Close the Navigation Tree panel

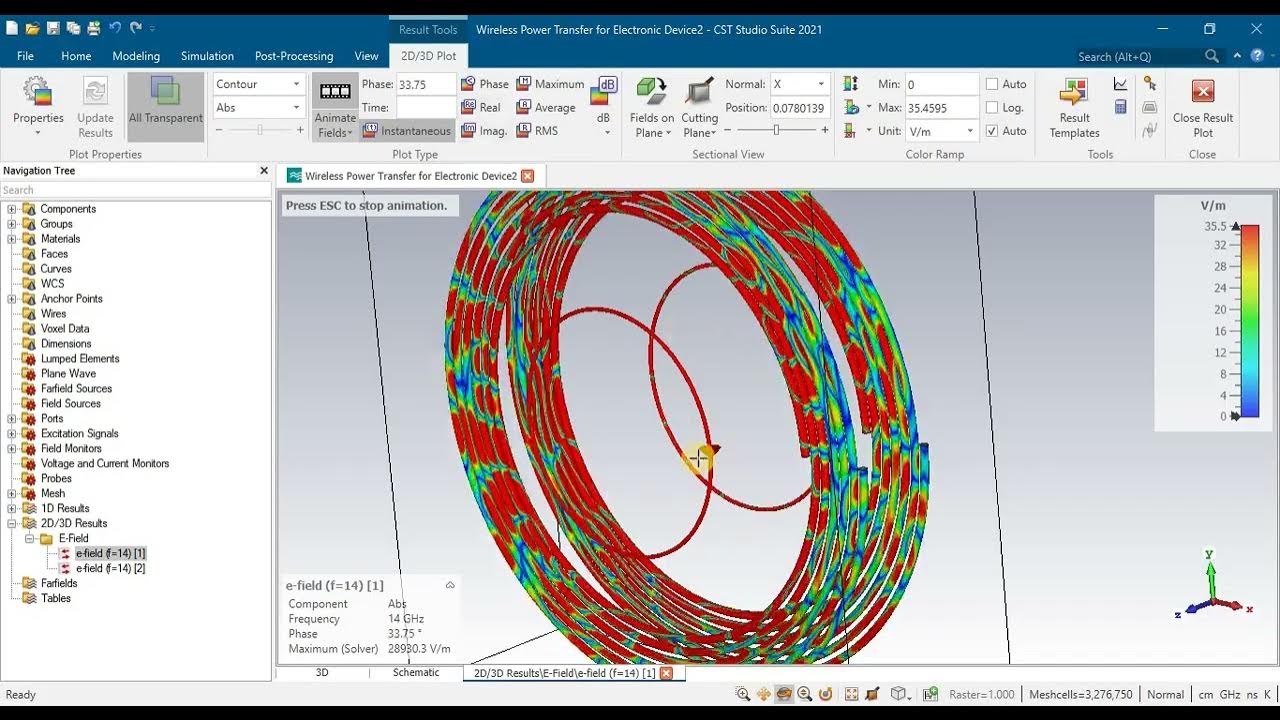tap(264, 171)
